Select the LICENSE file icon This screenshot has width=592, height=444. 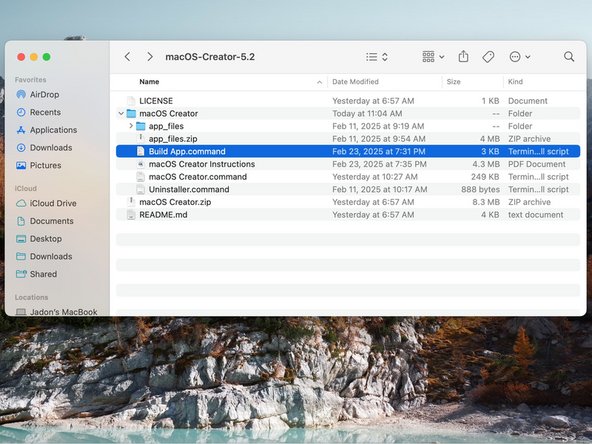pos(131,101)
